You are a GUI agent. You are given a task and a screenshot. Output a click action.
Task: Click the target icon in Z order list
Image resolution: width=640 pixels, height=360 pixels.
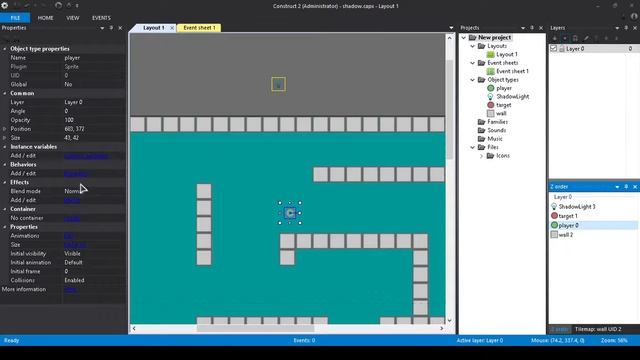tap(554, 216)
